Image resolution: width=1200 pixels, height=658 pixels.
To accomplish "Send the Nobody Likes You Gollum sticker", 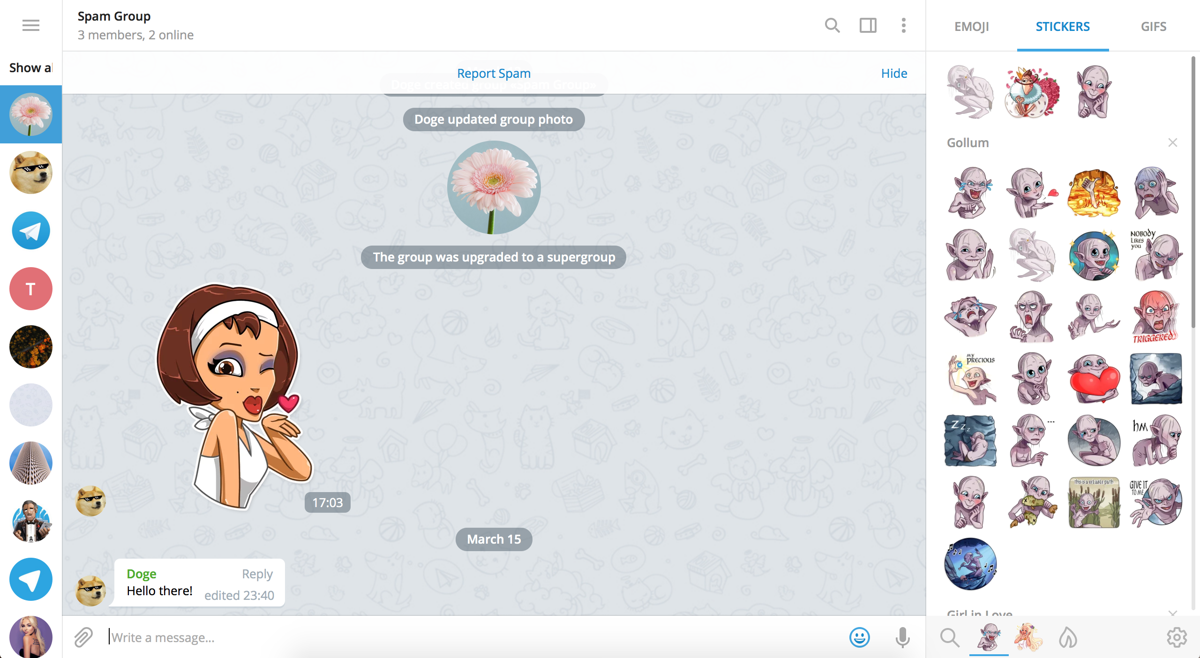I will (1156, 254).
